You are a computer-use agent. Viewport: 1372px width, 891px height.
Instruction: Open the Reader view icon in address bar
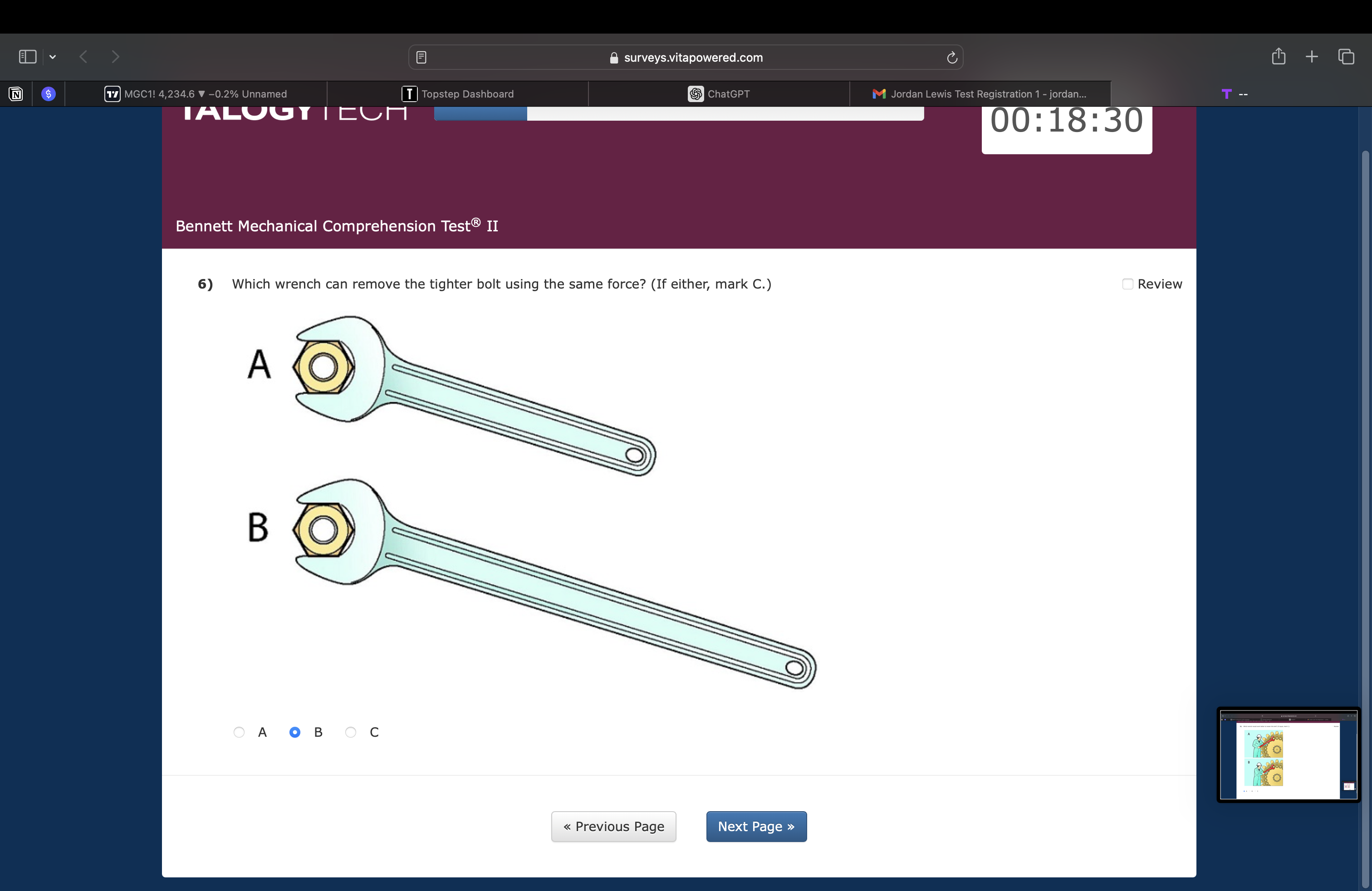coord(421,57)
